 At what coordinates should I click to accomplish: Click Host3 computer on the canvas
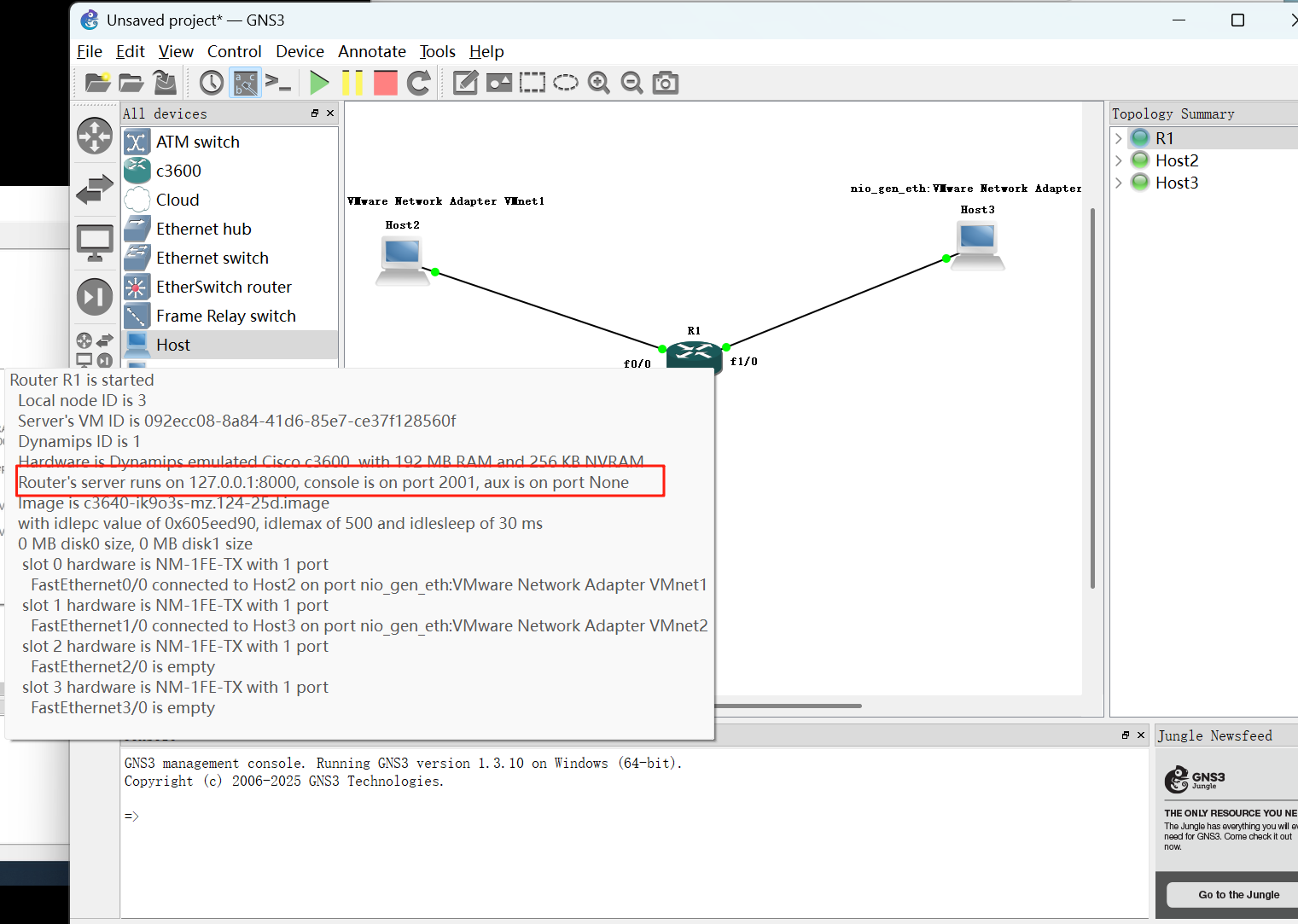[977, 245]
